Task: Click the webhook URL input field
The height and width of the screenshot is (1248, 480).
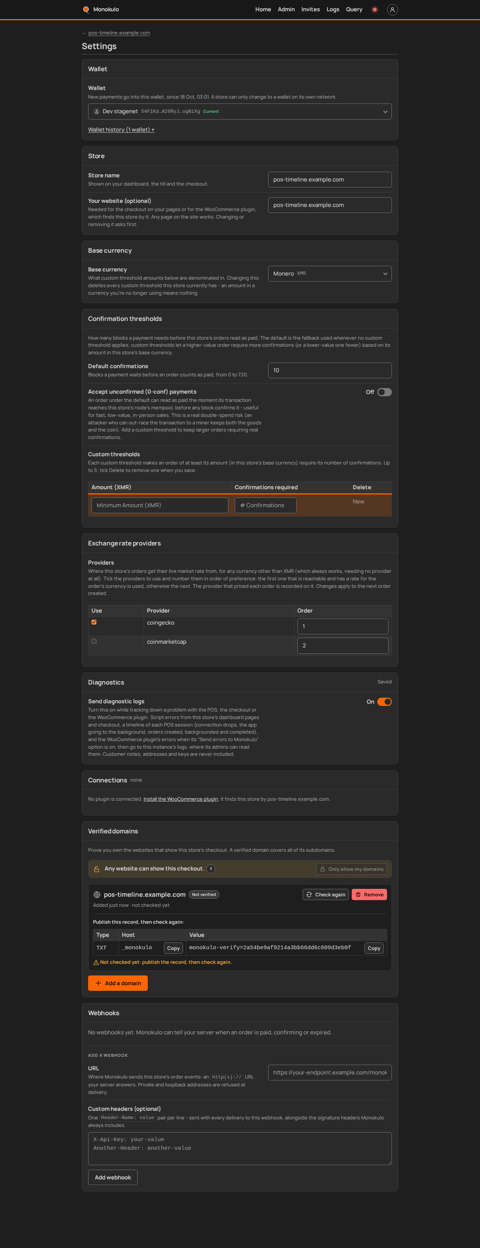Action: pos(330,1072)
